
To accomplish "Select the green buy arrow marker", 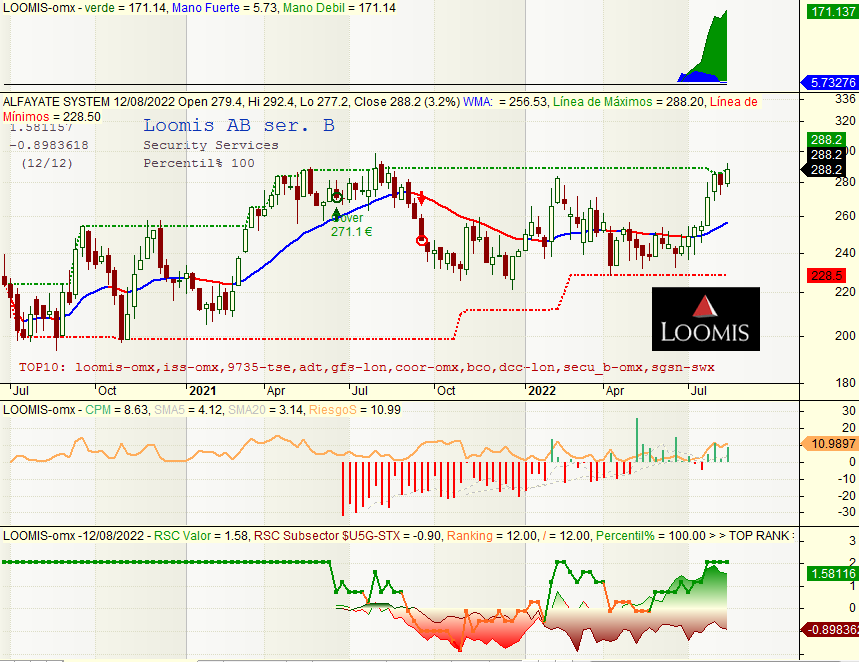I will tap(336, 214).
